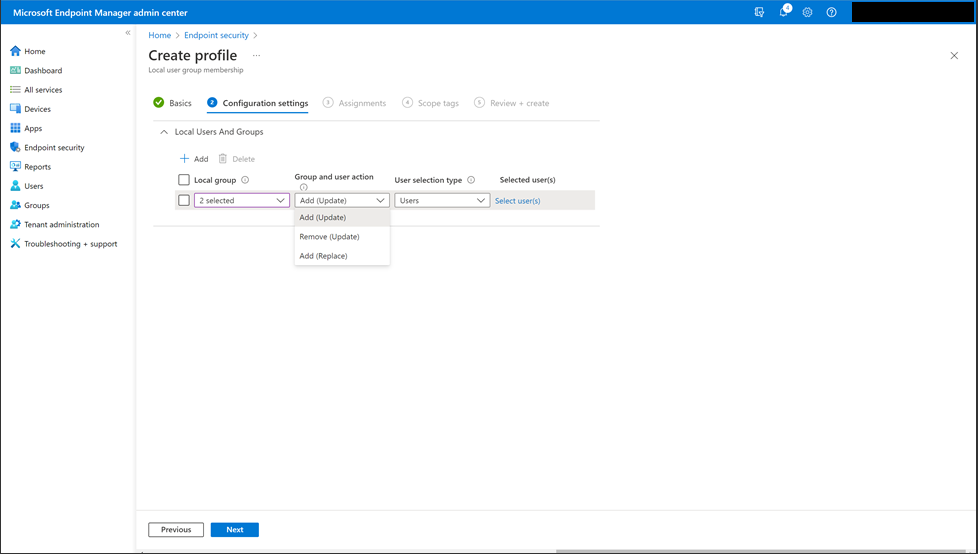Open the Users sidebar icon
Viewport: 978px width, 554px height.
tap(16, 186)
